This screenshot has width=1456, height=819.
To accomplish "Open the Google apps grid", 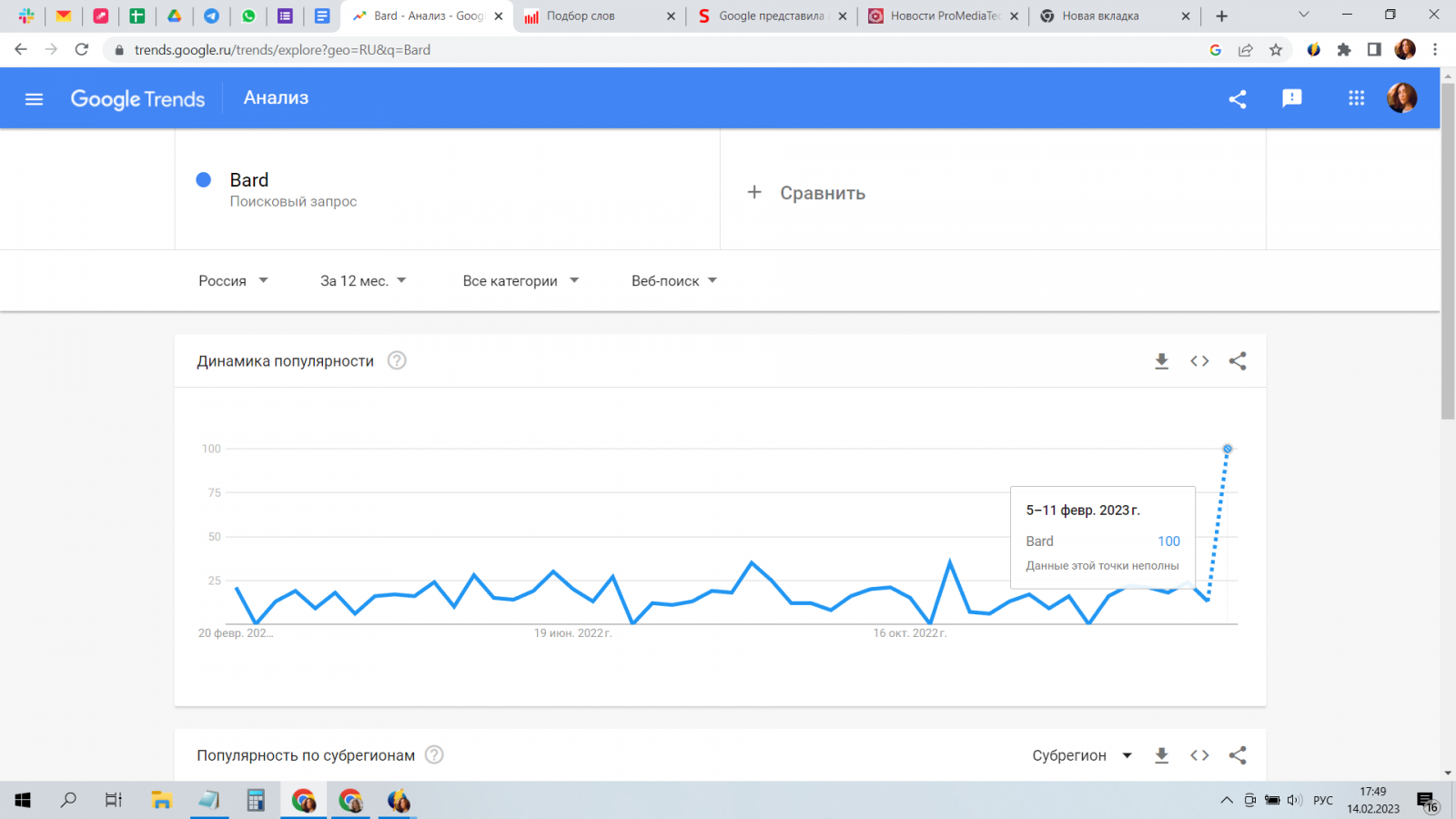I will click(x=1357, y=98).
